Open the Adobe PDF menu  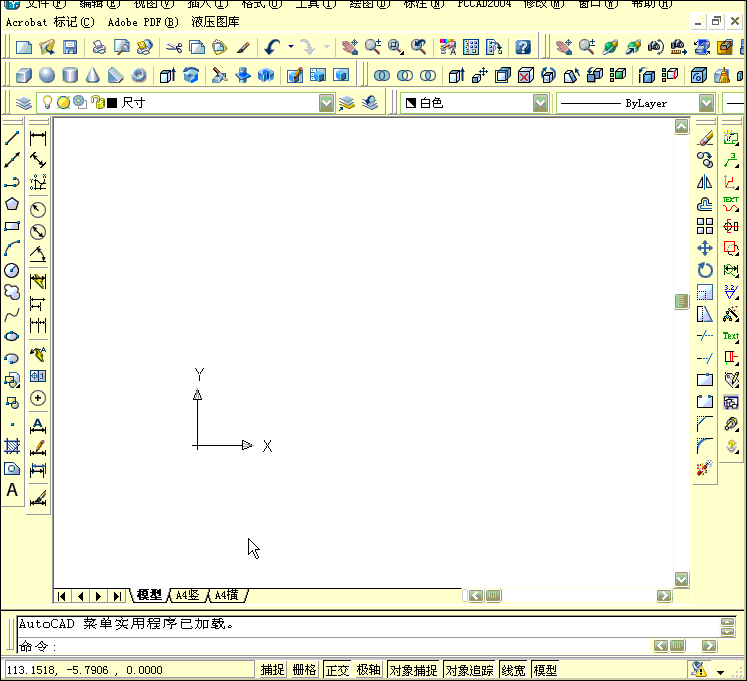(143, 22)
